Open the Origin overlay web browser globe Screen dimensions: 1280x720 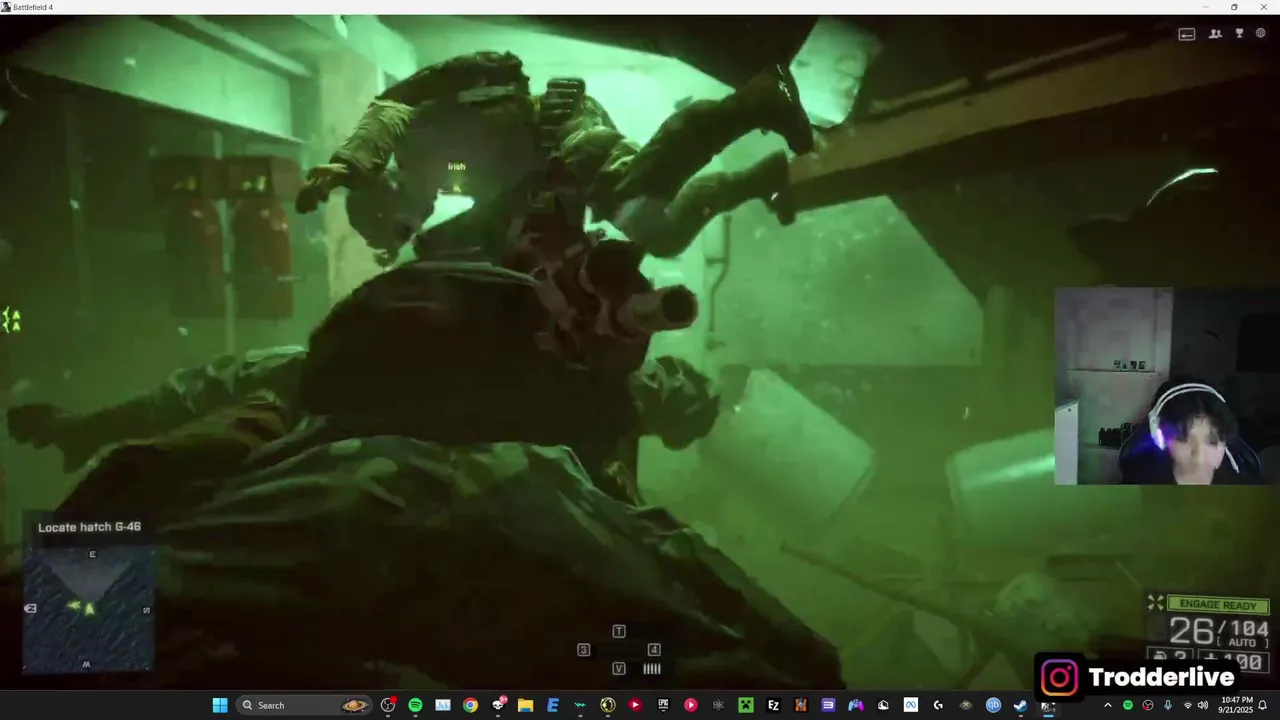coord(1261,33)
